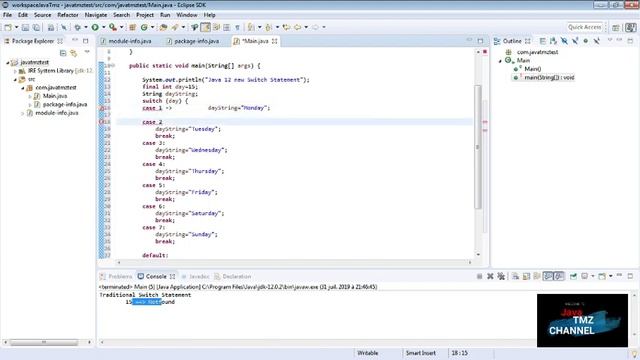Click the editor vertical scrollbar thumb
Image resolution: width=640 pixels, height=360 pixels.
478,147
